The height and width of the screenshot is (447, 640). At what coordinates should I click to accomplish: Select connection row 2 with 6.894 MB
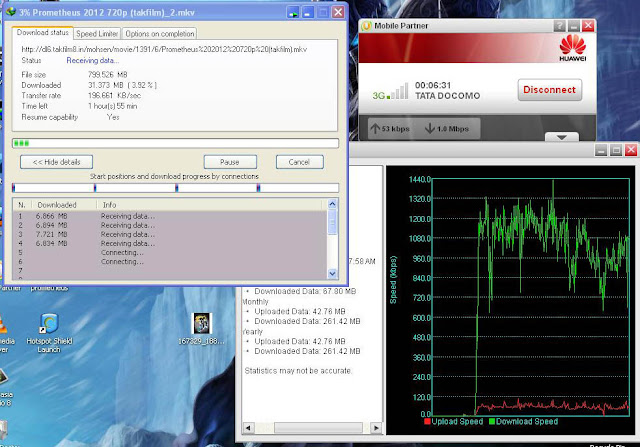[170, 225]
